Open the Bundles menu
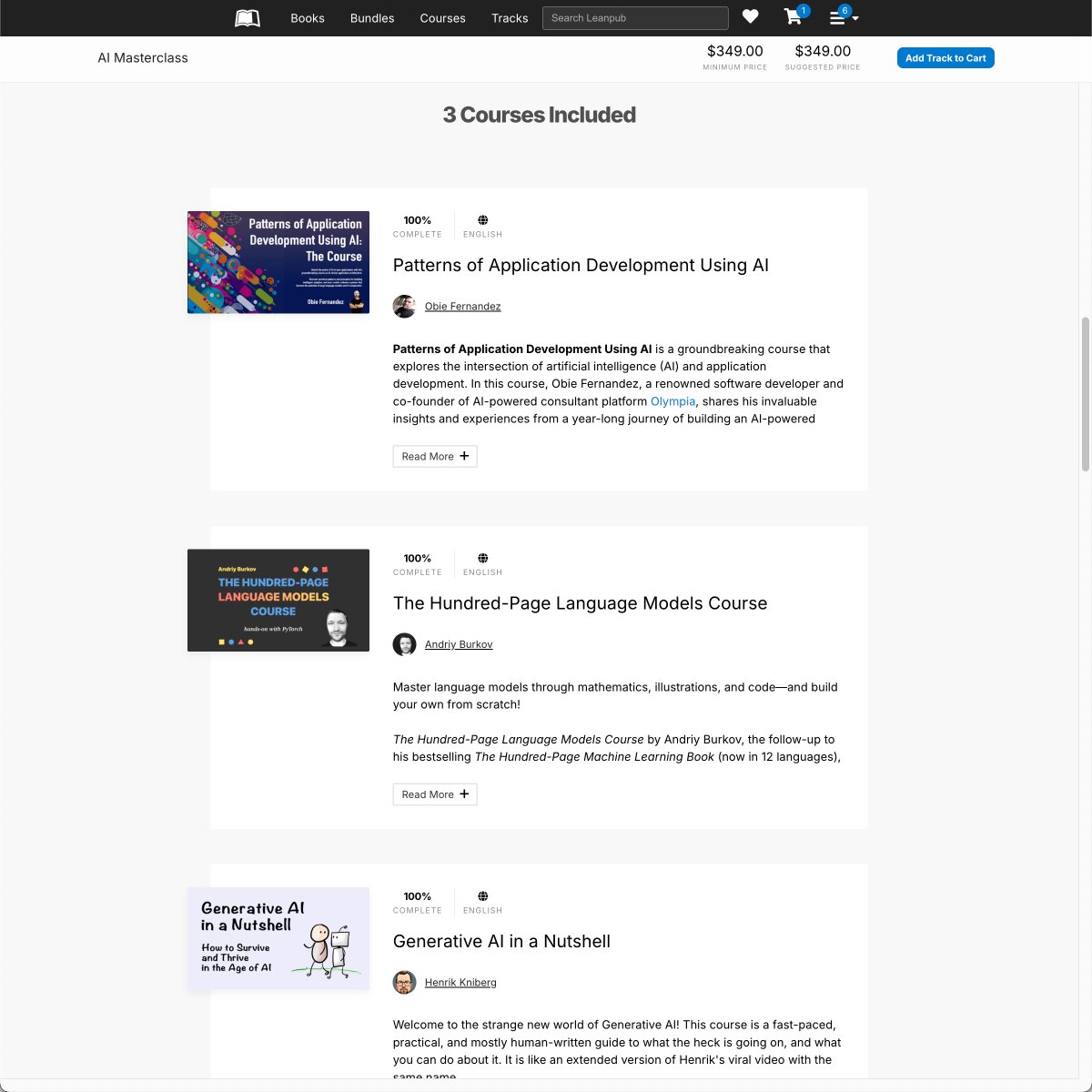The width and height of the screenshot is (1092, 1092). coord(372,18)
